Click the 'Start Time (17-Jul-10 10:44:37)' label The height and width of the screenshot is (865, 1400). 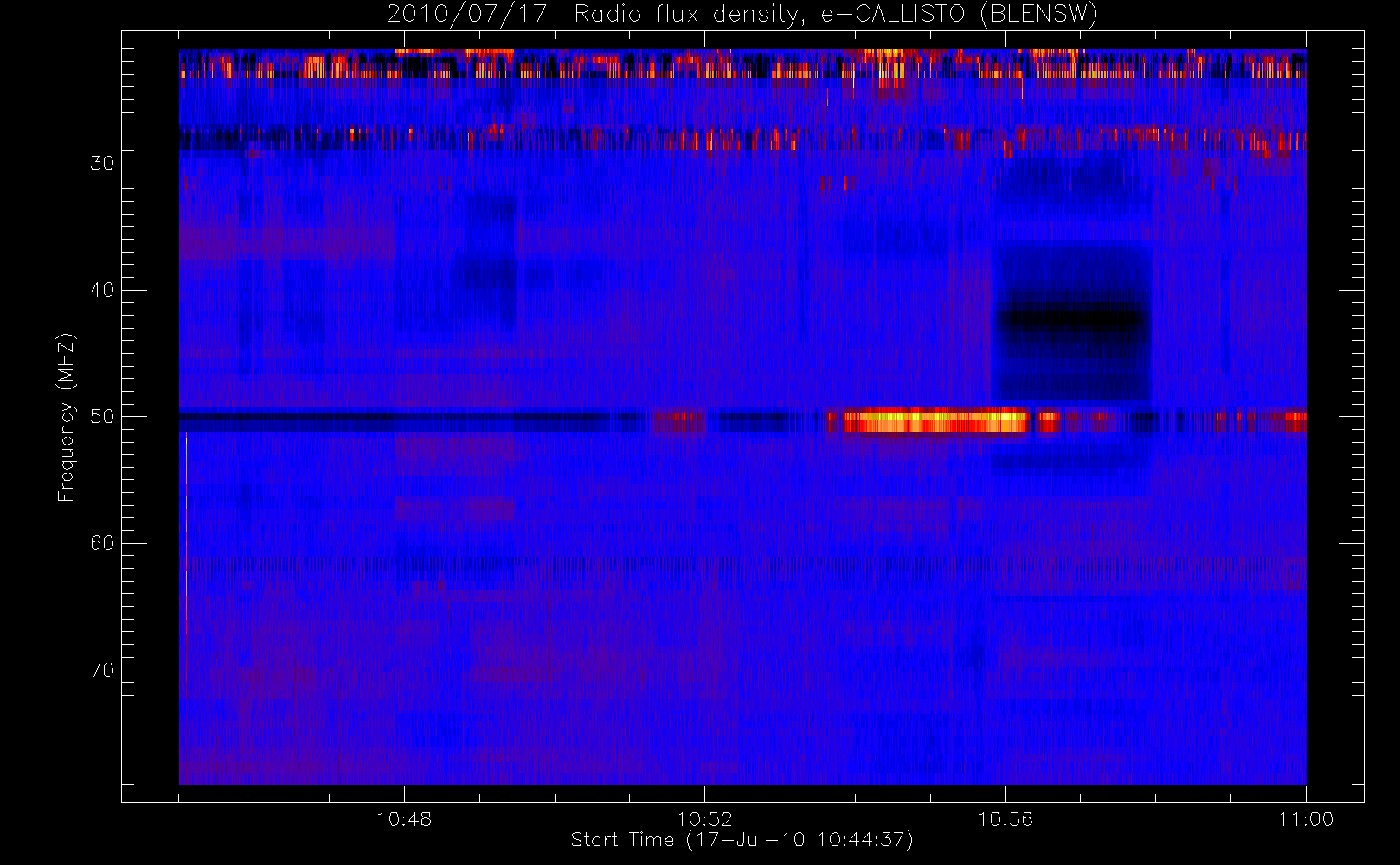[742, 840]
